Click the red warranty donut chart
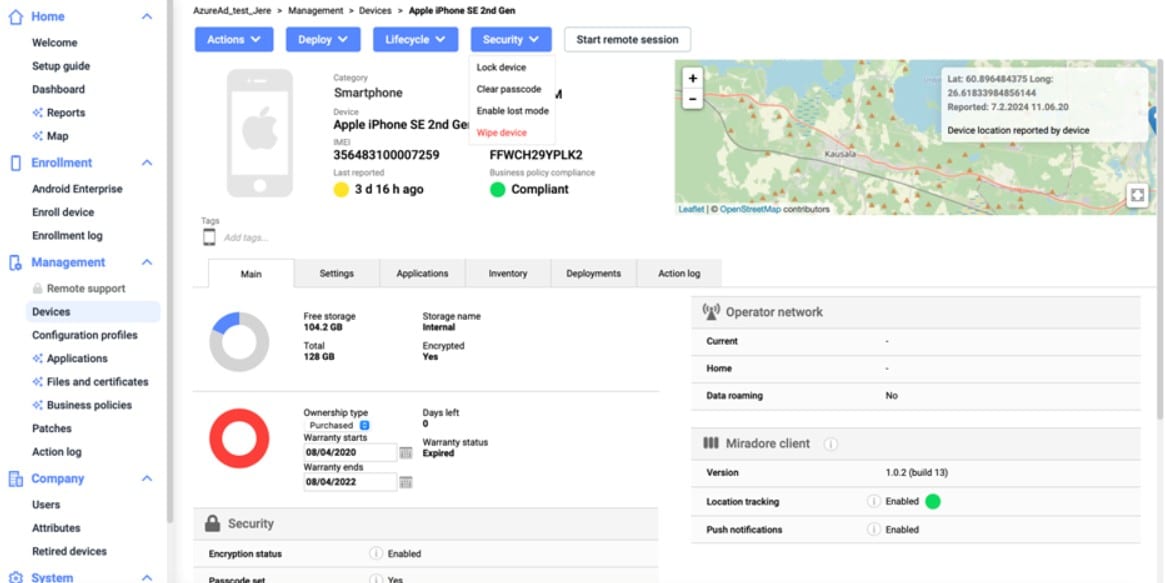Image resolution: width=1165 pixels, height=583 pixels. (x=238, y=438)
